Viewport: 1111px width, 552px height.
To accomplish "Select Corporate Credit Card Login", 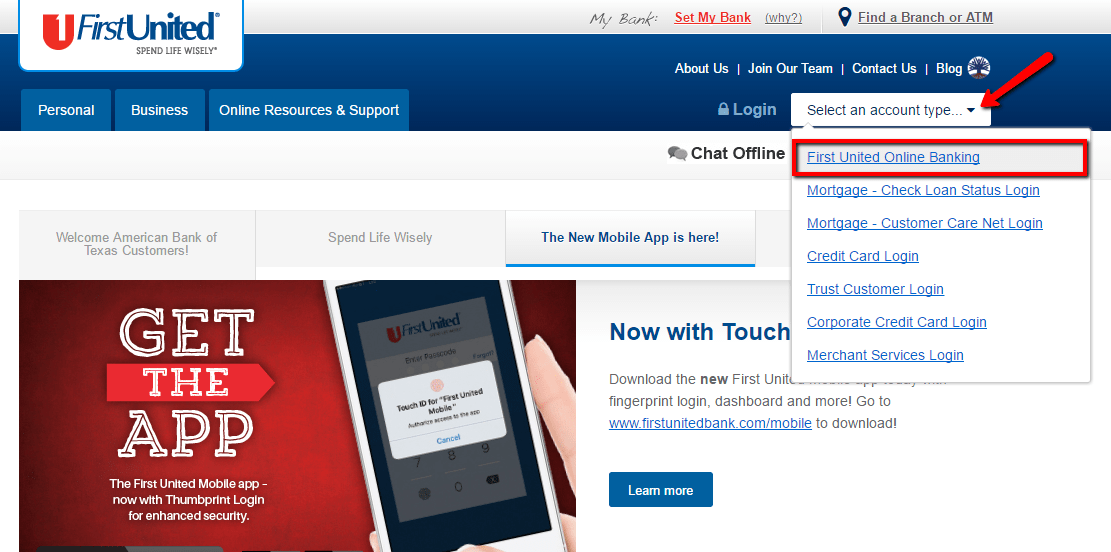I will (896, 322).
